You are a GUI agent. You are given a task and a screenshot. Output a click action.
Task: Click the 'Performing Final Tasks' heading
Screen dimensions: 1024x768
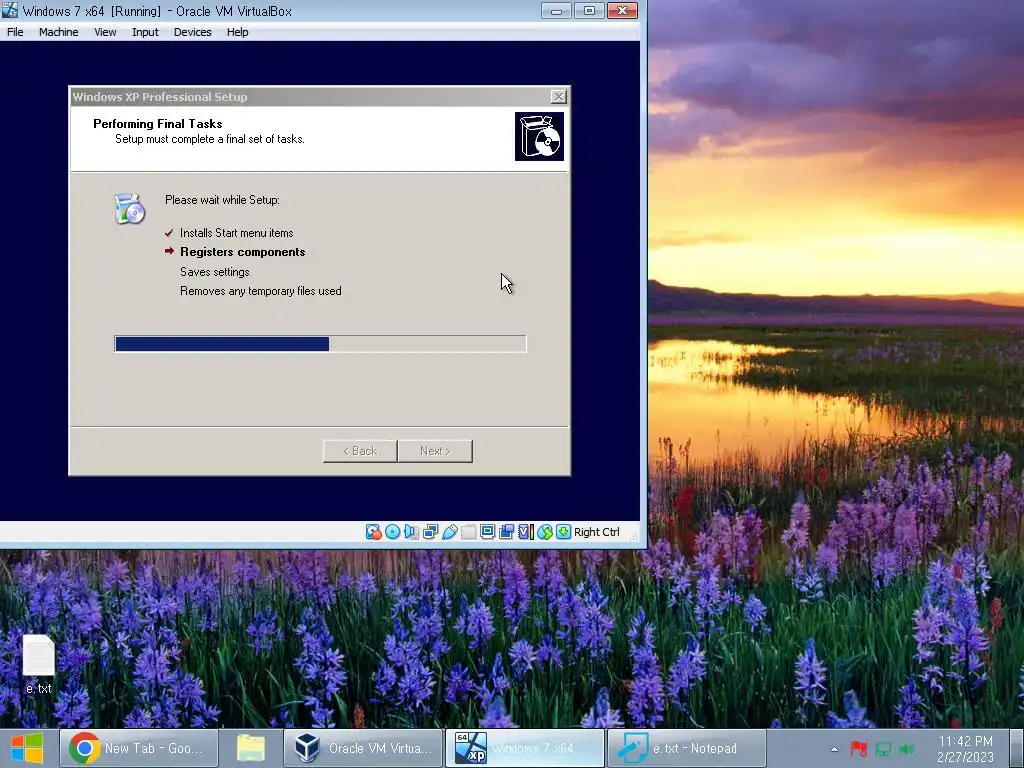(157, 123)
